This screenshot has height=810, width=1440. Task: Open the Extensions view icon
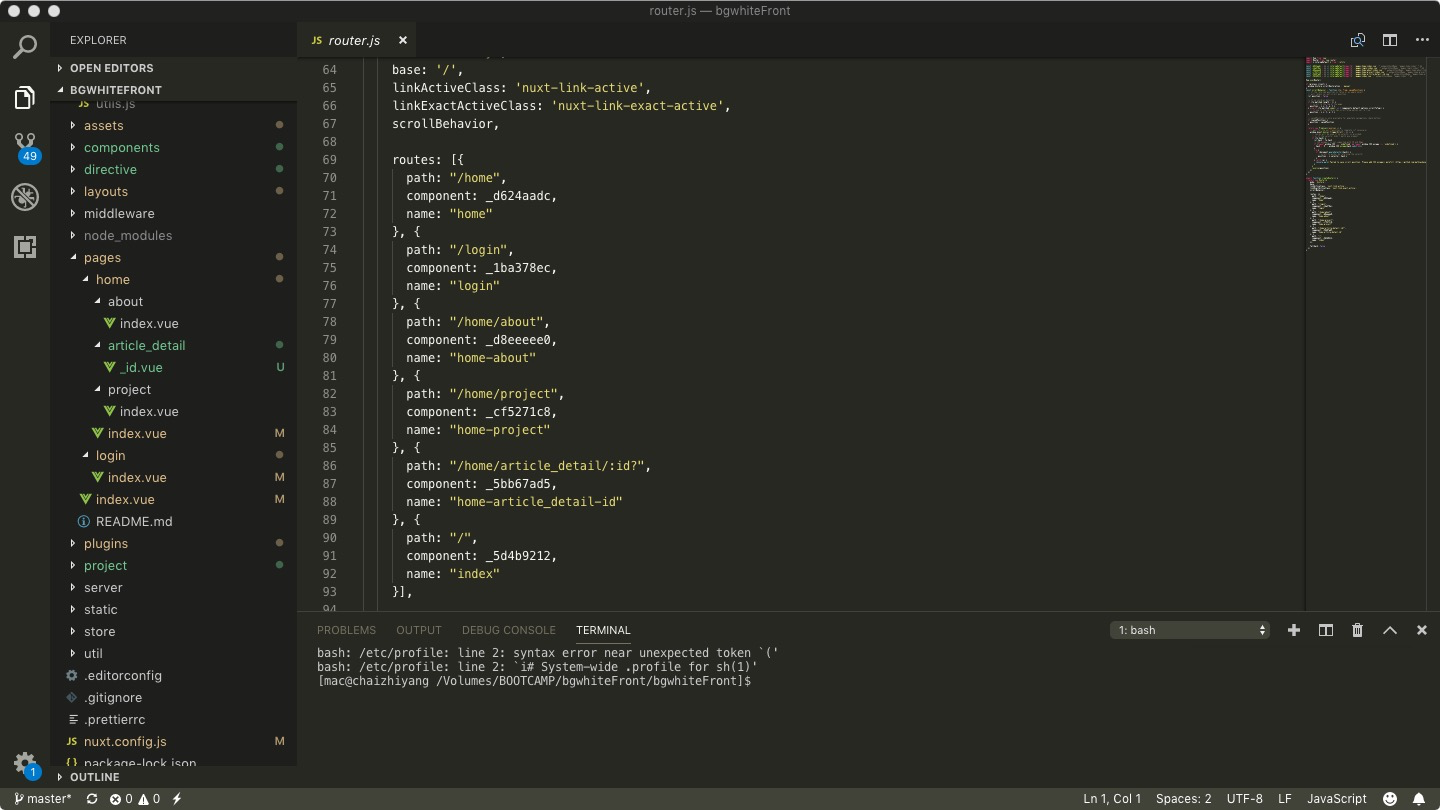pos(25,246)
